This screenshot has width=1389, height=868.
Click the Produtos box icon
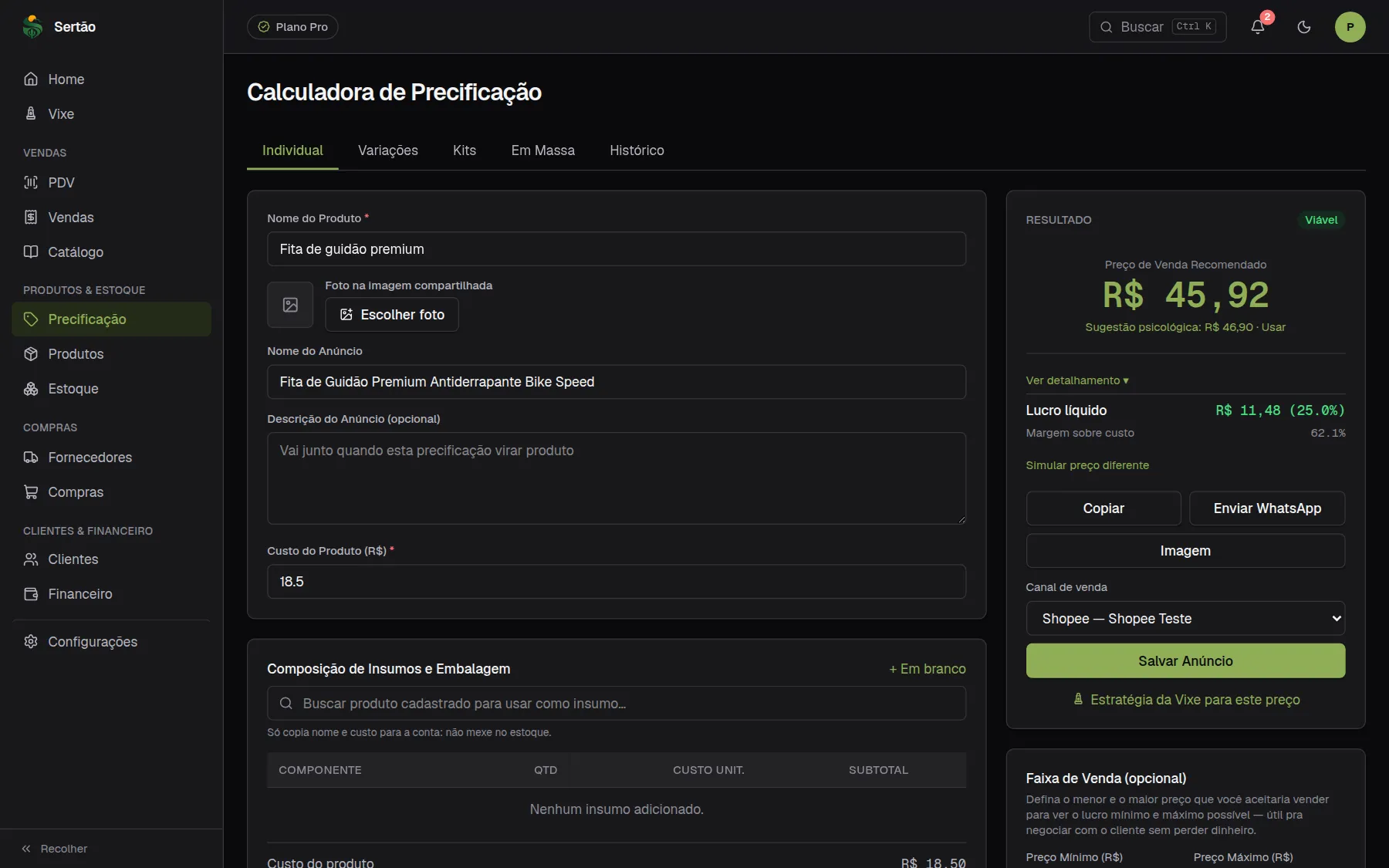tap(31, 353)
